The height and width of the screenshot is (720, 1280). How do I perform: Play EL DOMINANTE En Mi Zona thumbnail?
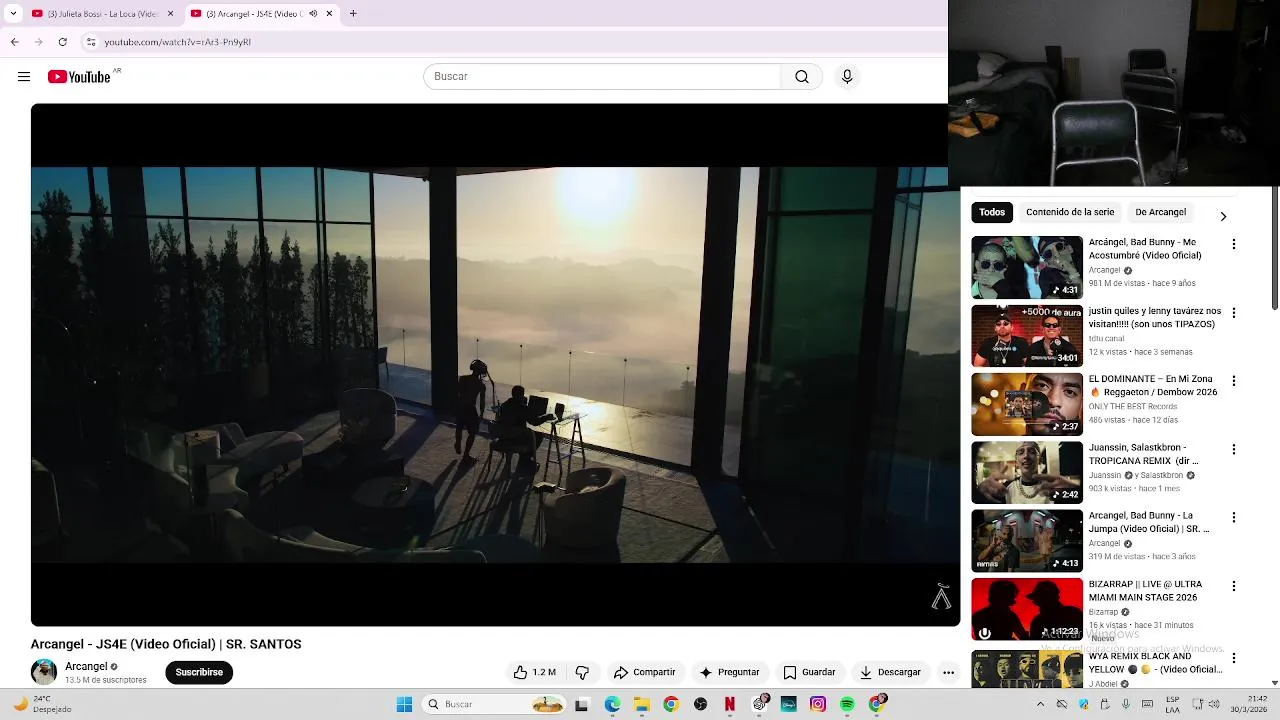click(x=1027, y=404)
